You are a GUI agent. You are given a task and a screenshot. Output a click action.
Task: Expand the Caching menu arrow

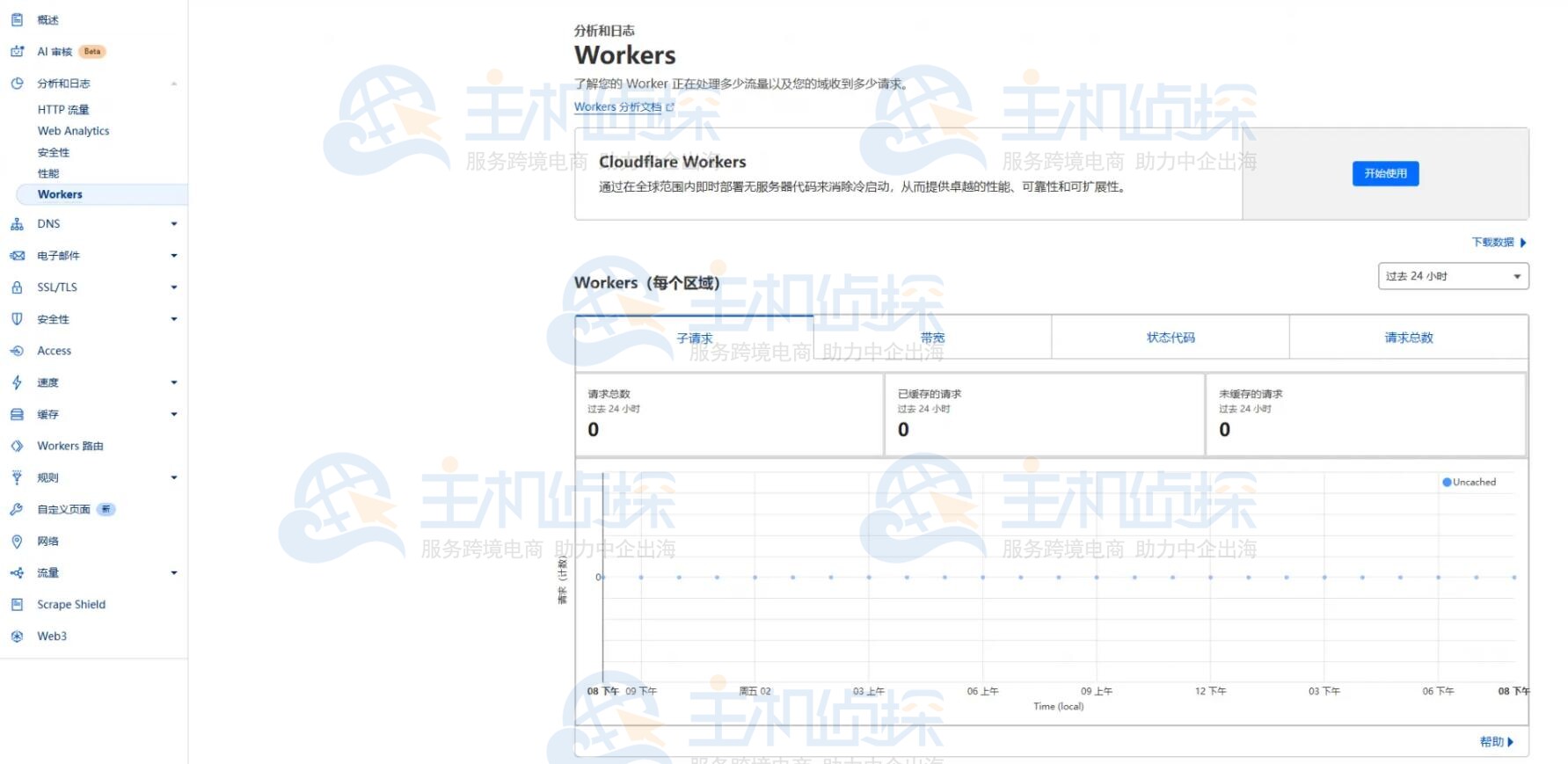pyautogui.click(x=174, y=414)
